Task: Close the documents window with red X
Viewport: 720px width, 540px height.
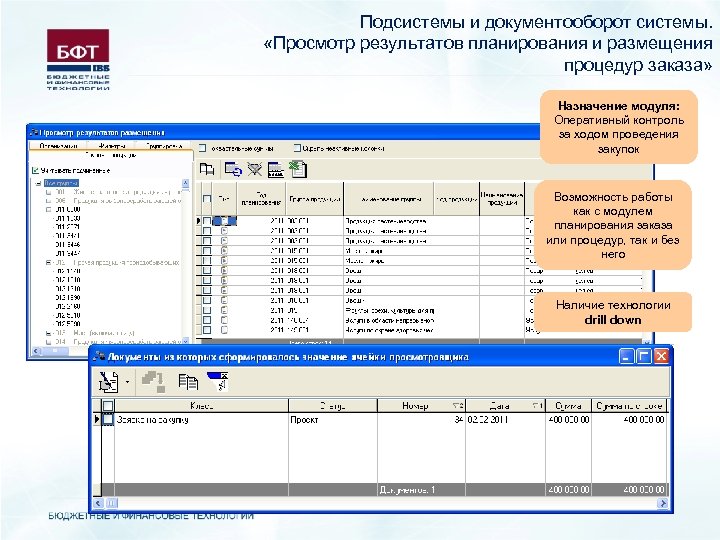Action: click(x=661, y=356)
